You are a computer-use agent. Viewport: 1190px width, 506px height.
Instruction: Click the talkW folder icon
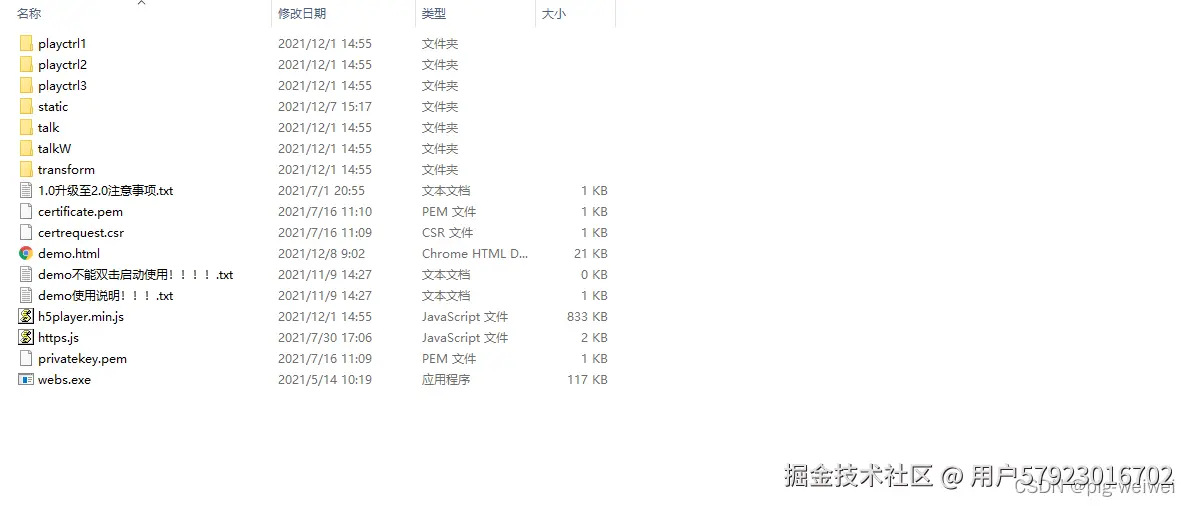(26, 149)
